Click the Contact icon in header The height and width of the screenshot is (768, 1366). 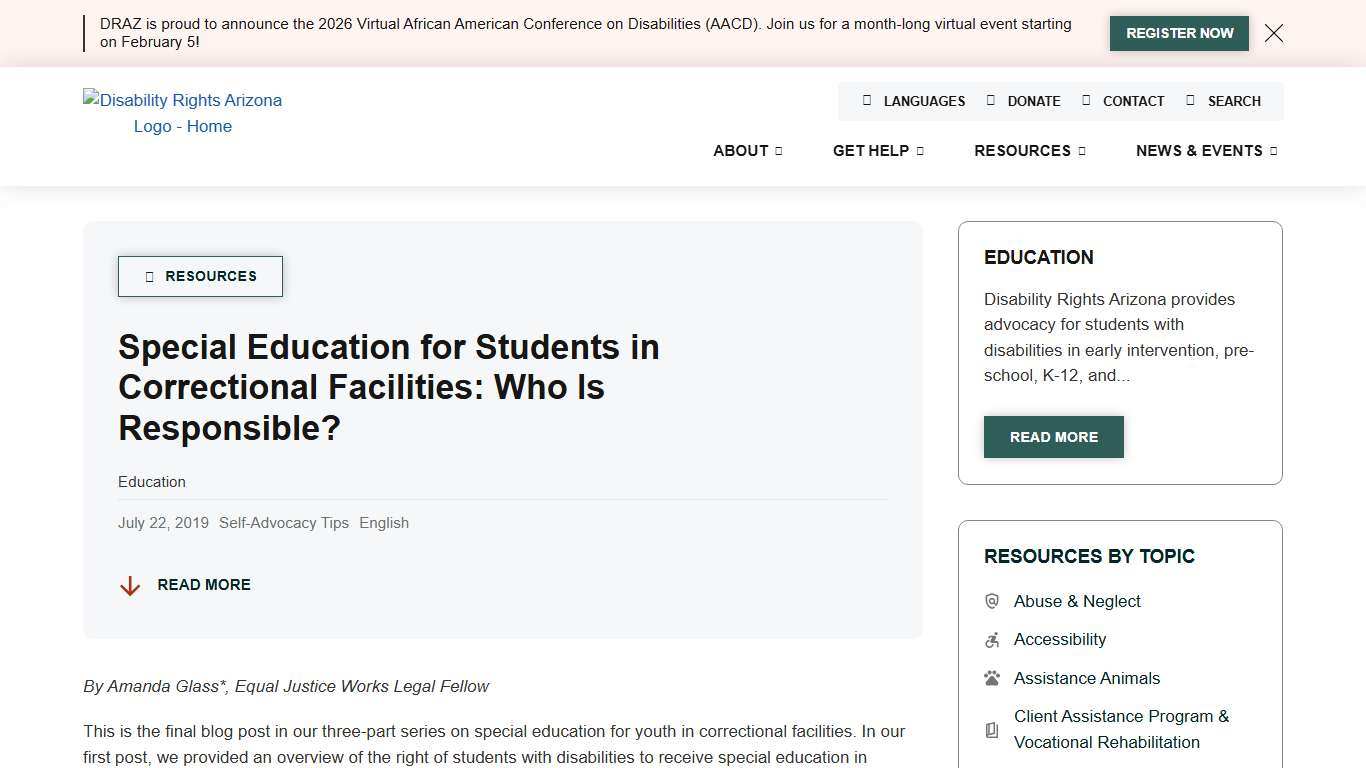click(x=1085, y=100)
